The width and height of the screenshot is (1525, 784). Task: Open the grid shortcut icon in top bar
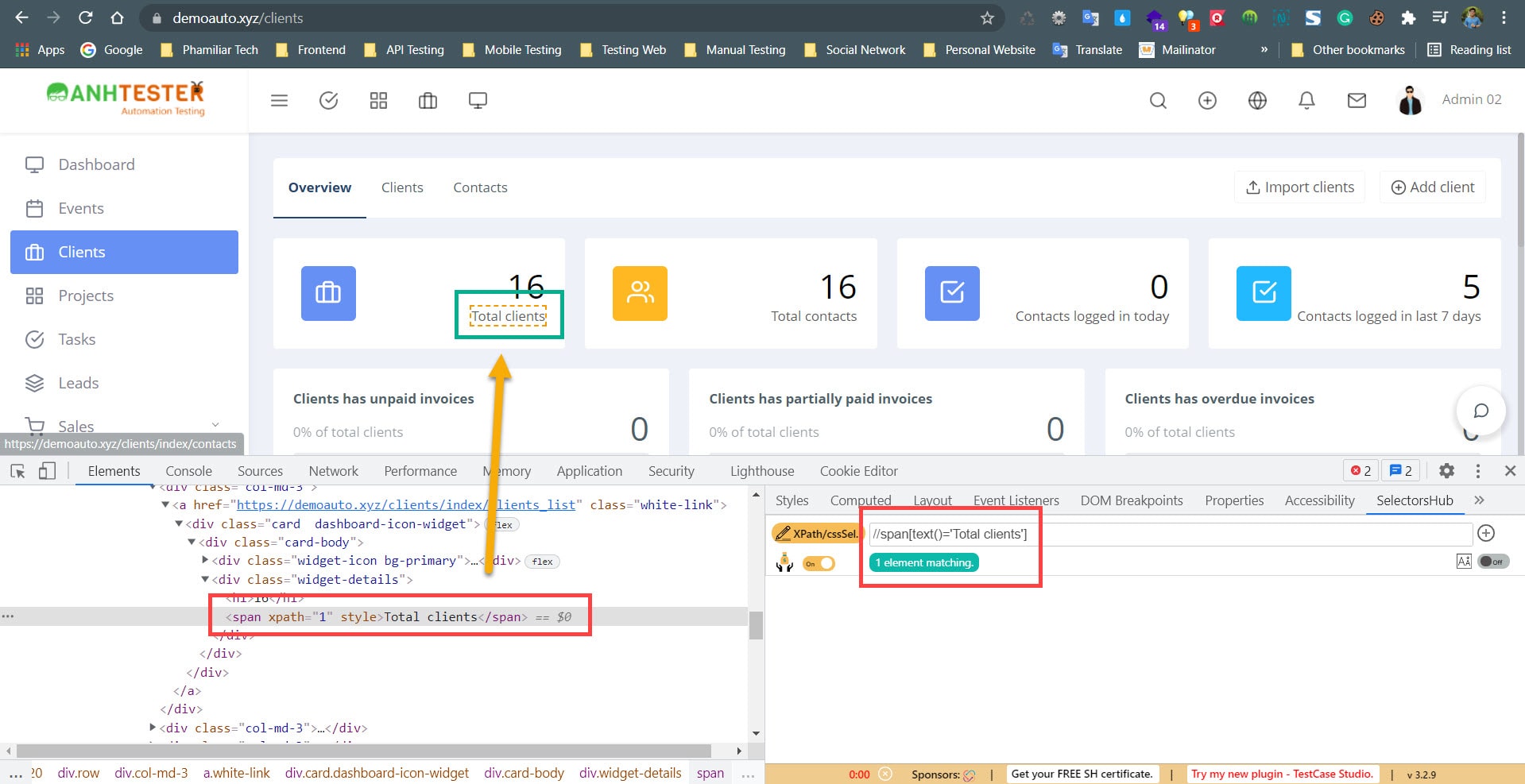tap(378, 100)
